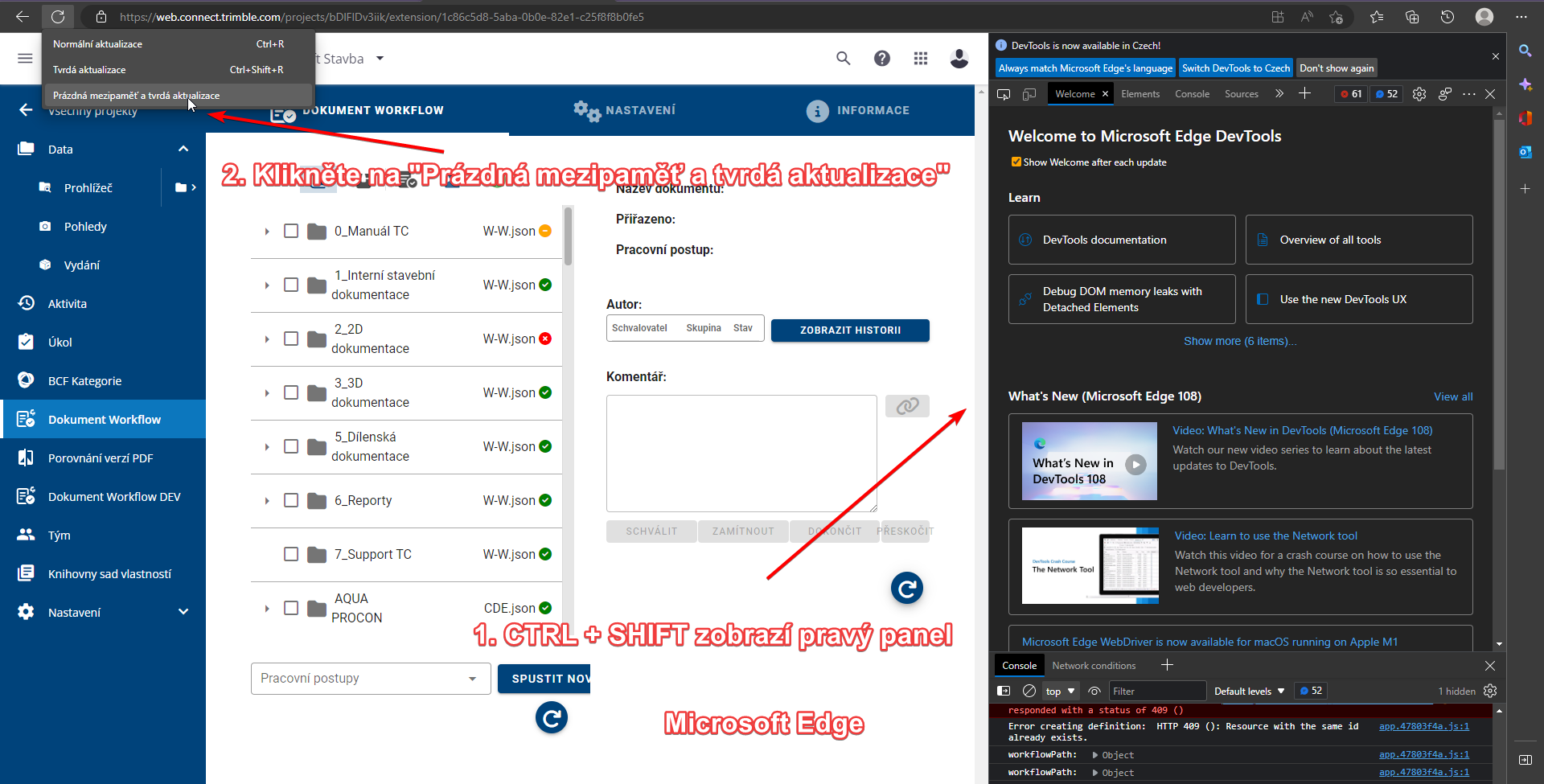Image resolution: width=1544 pixels, height=784 pixels.
Task: Open console settings gear icon
Action: pyautogui.click(x=1490, y=691)
